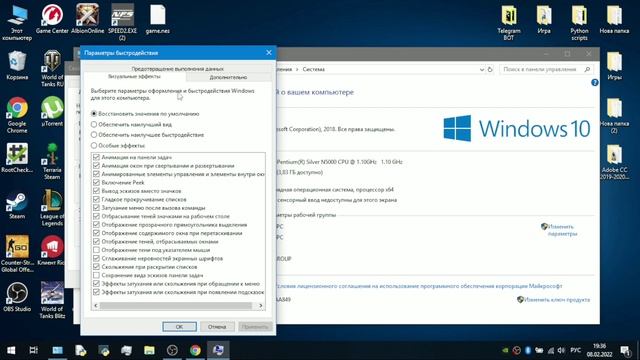Select the µTorrent desktop icon
This screenshot has width=640, height=360.
coord(52,111)
